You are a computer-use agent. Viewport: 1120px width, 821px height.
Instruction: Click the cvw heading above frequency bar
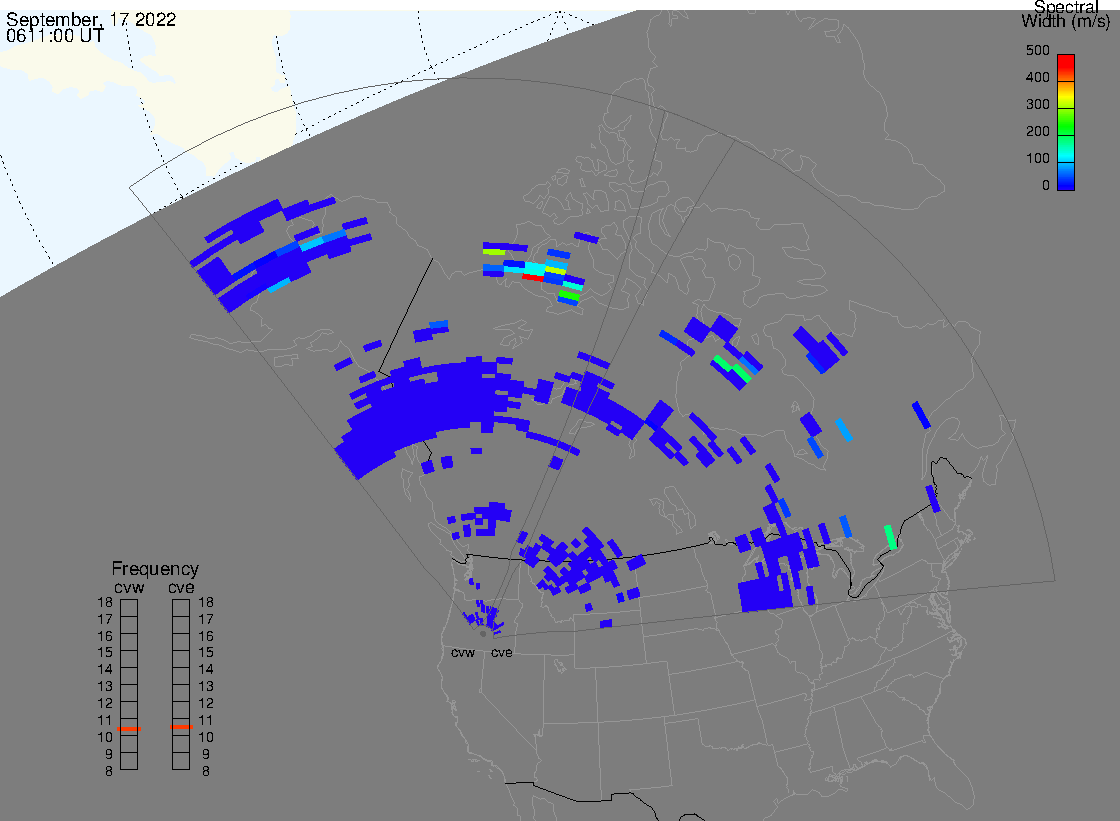click(x=129, y=587)
